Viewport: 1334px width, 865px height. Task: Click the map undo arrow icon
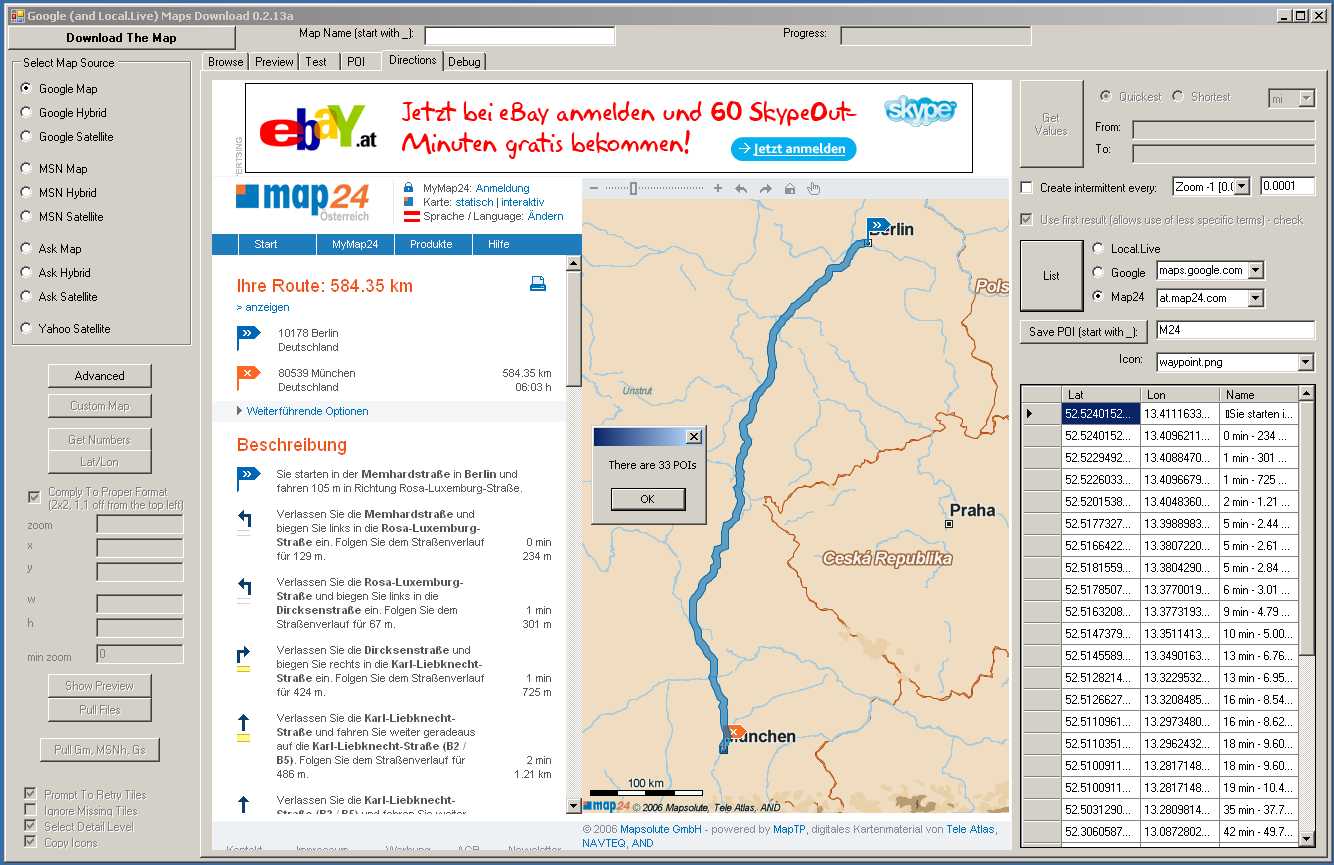(741, 188)
